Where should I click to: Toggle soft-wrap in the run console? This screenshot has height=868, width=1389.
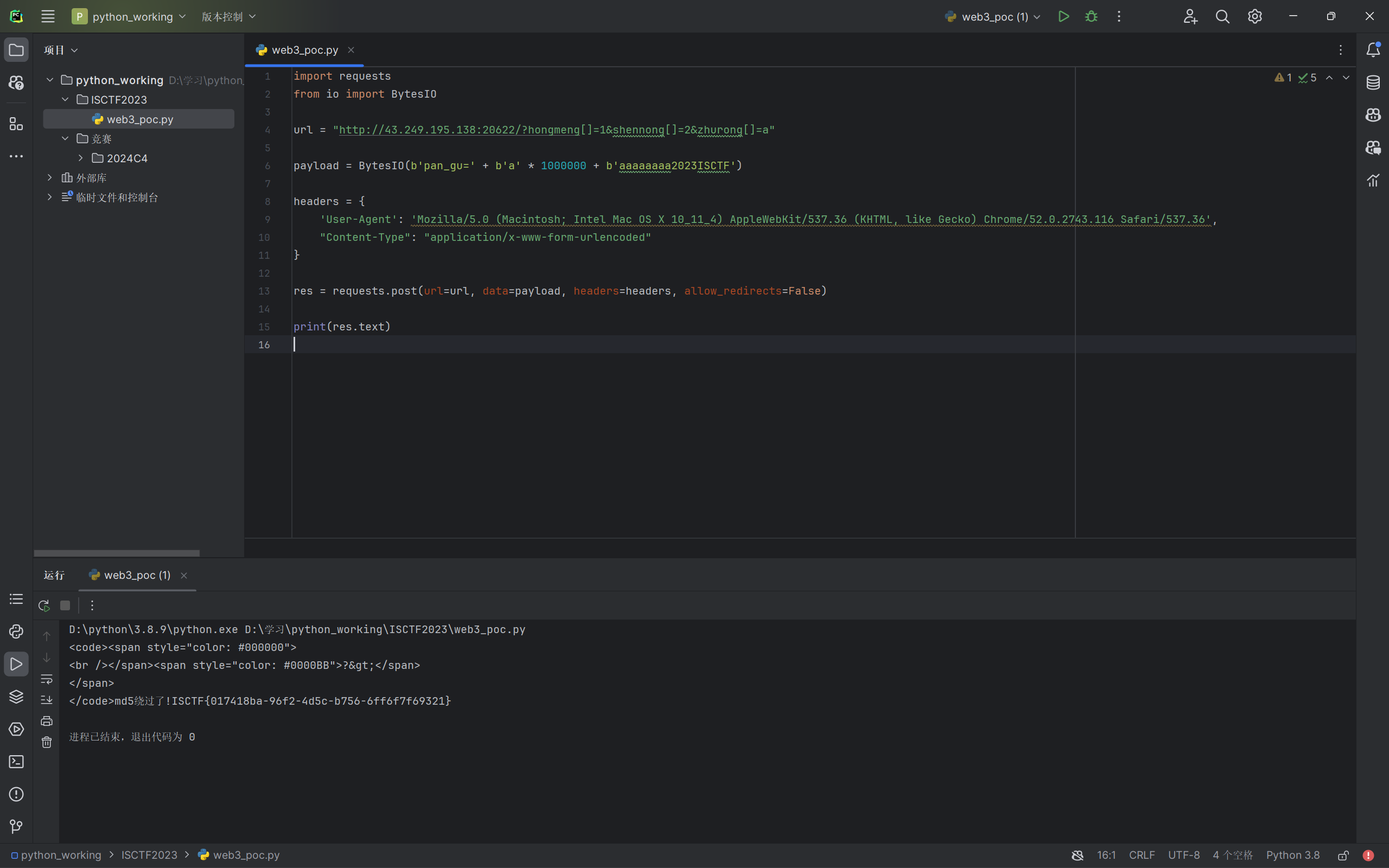pyautogui.click(x=47, y=679)
